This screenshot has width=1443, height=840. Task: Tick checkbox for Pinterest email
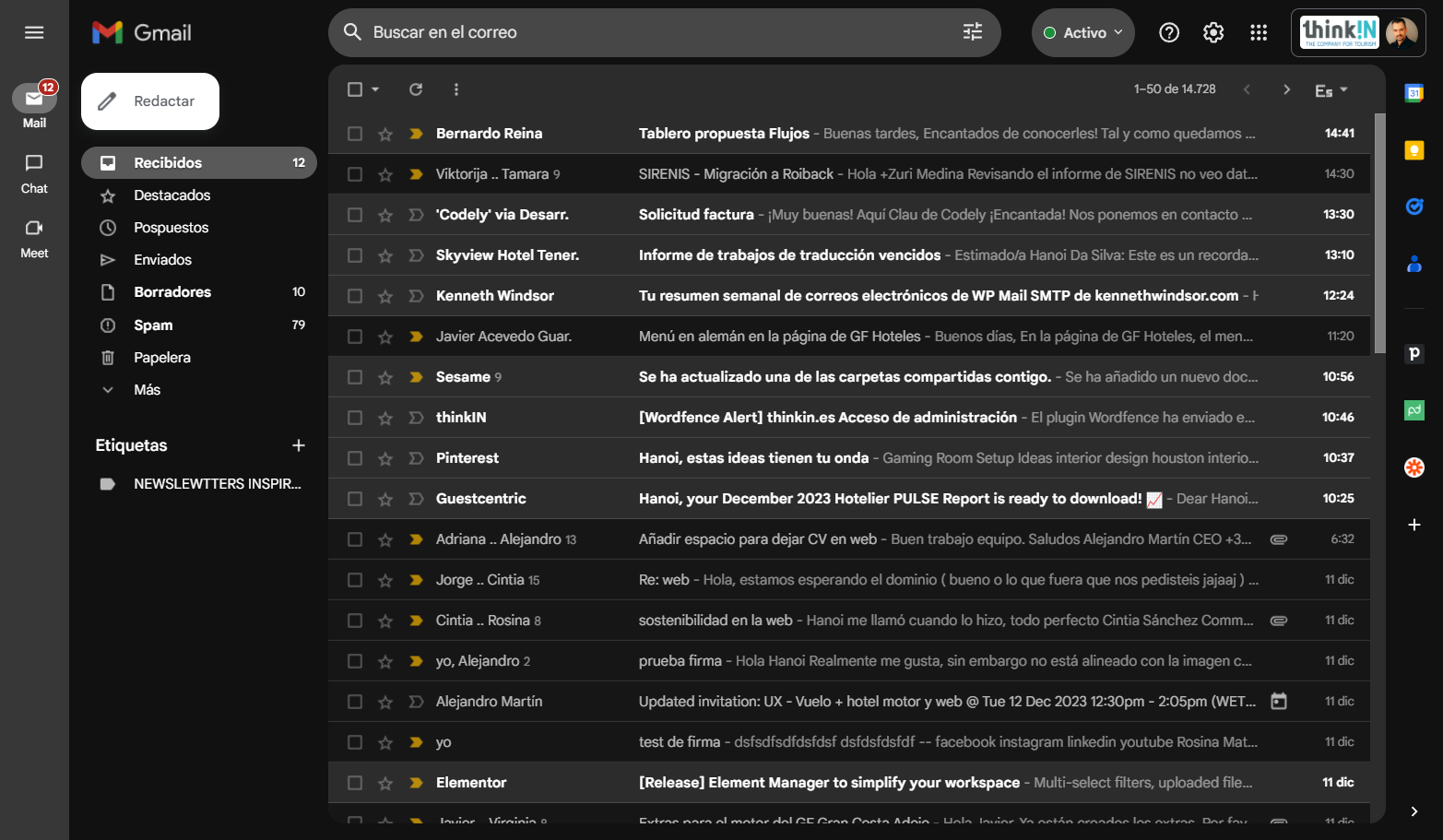(x=355, y=458)
